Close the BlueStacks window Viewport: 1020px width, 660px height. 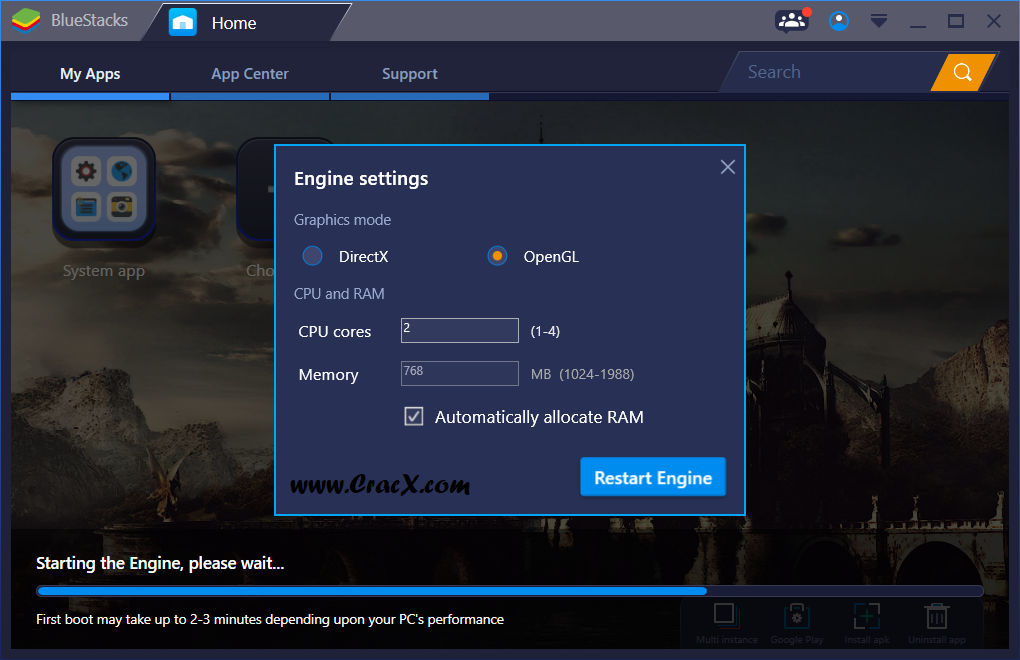[993, 21]
